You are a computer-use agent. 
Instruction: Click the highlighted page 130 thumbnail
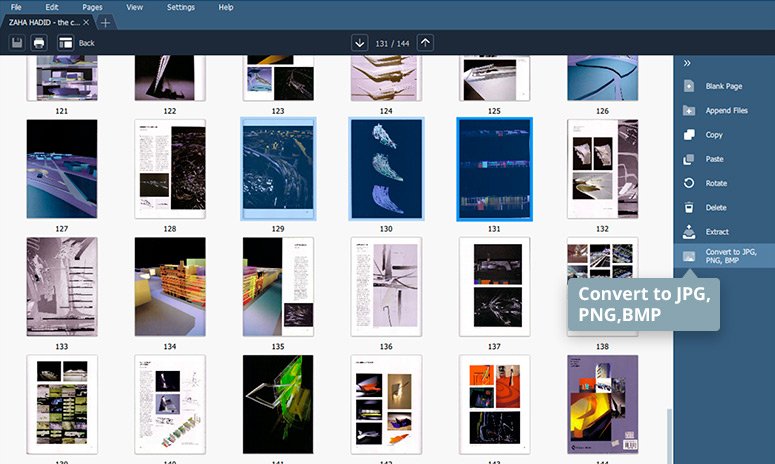(386, 169)
